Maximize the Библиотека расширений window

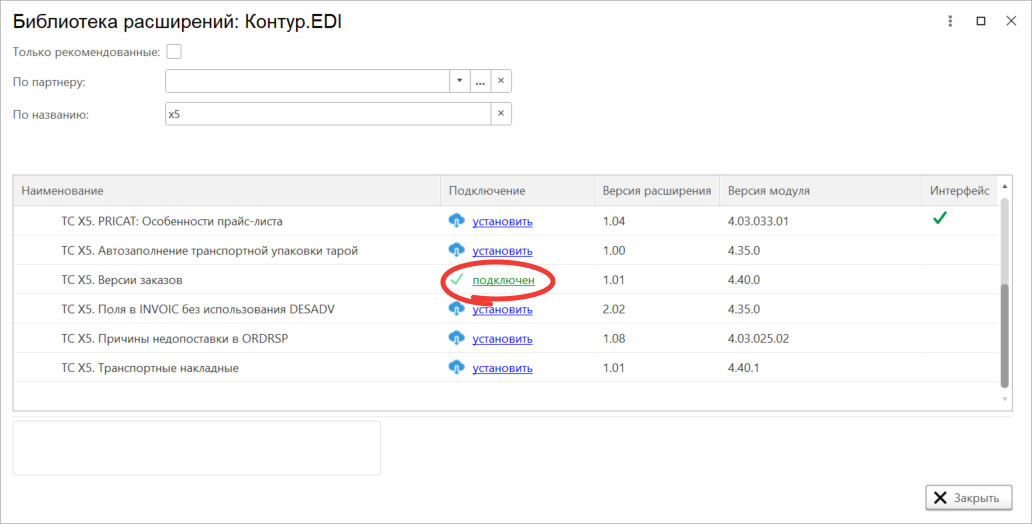pos(981,21)
